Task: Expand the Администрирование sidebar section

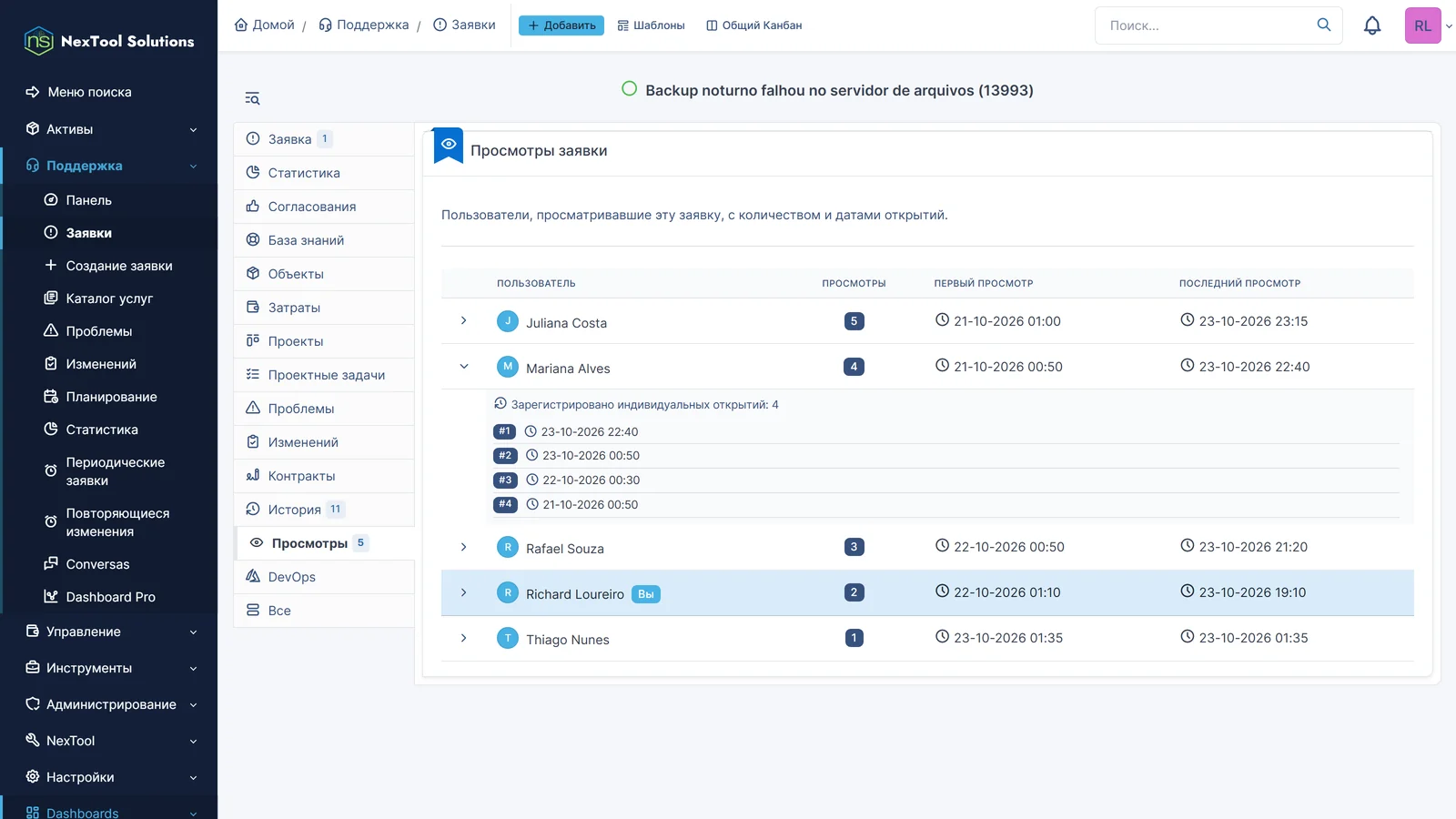Action: pyautogui.click(x=109, y=704)
